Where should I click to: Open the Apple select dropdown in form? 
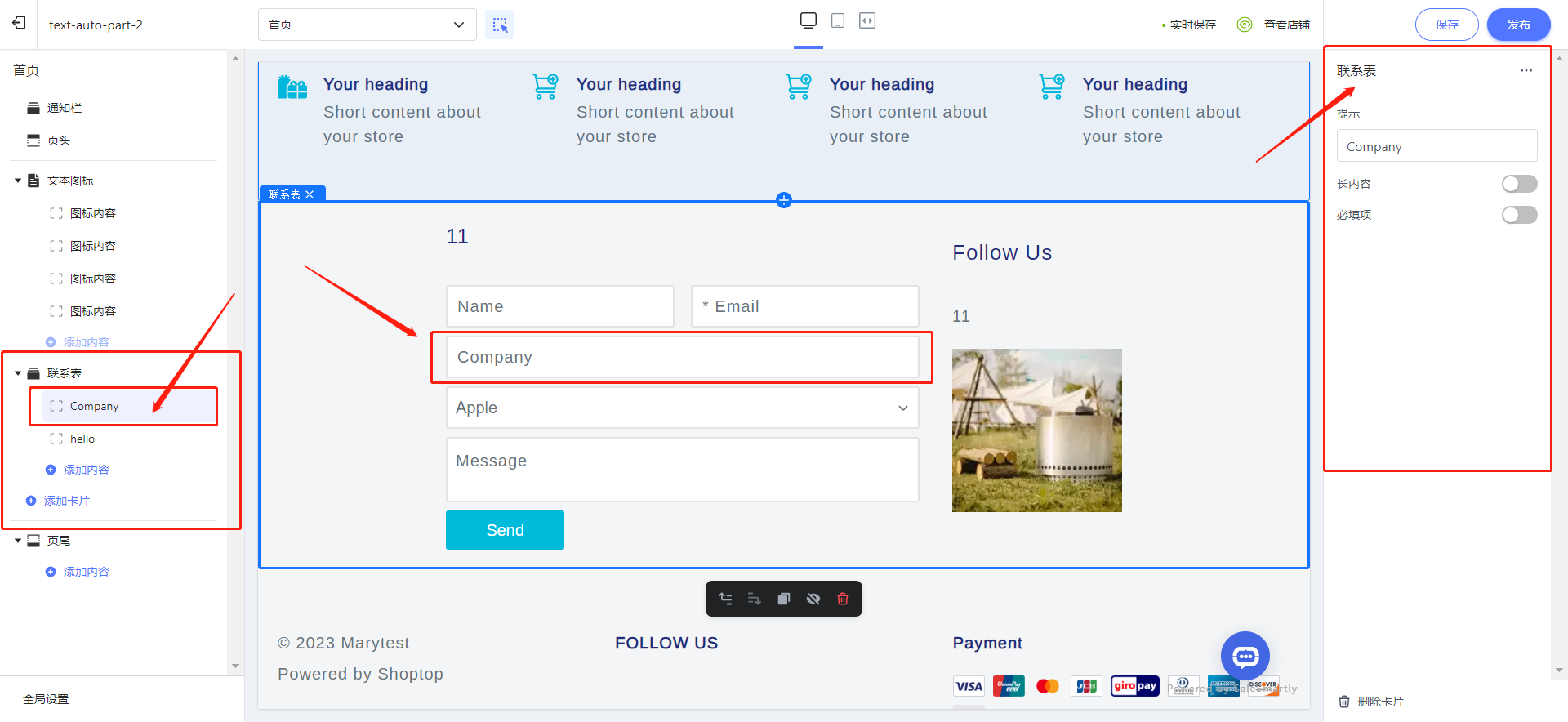(x=683, y=408)
